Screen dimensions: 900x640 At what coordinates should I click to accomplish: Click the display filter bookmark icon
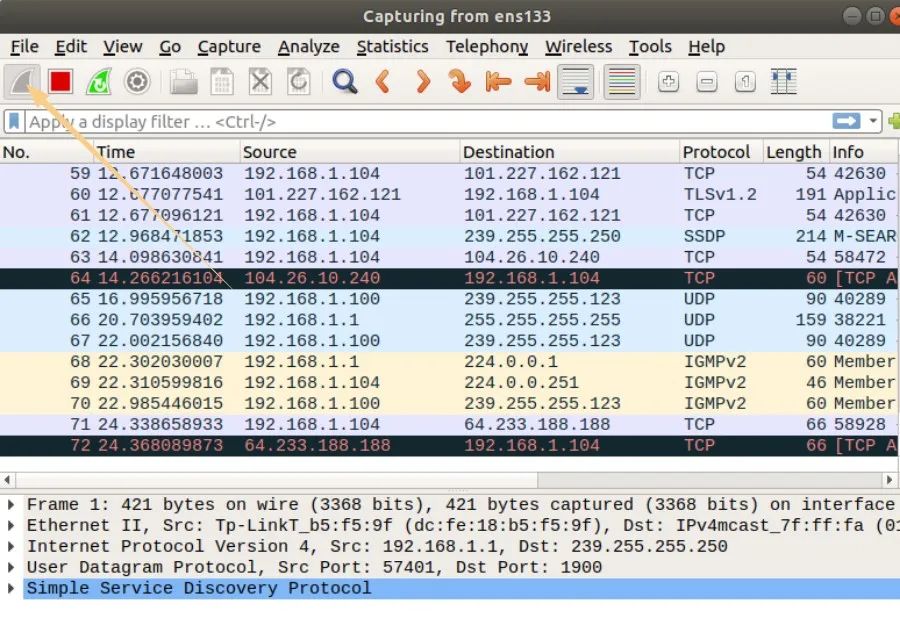click(x=14, y=122)
